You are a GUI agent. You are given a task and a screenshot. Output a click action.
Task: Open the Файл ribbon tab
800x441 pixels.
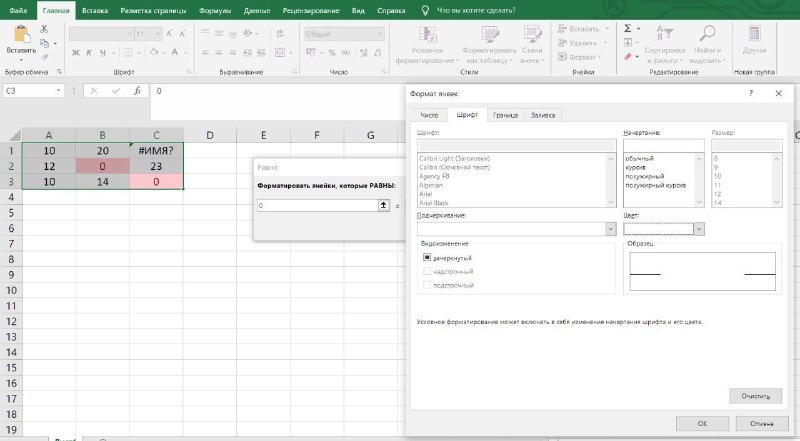[x=18, y=10]
